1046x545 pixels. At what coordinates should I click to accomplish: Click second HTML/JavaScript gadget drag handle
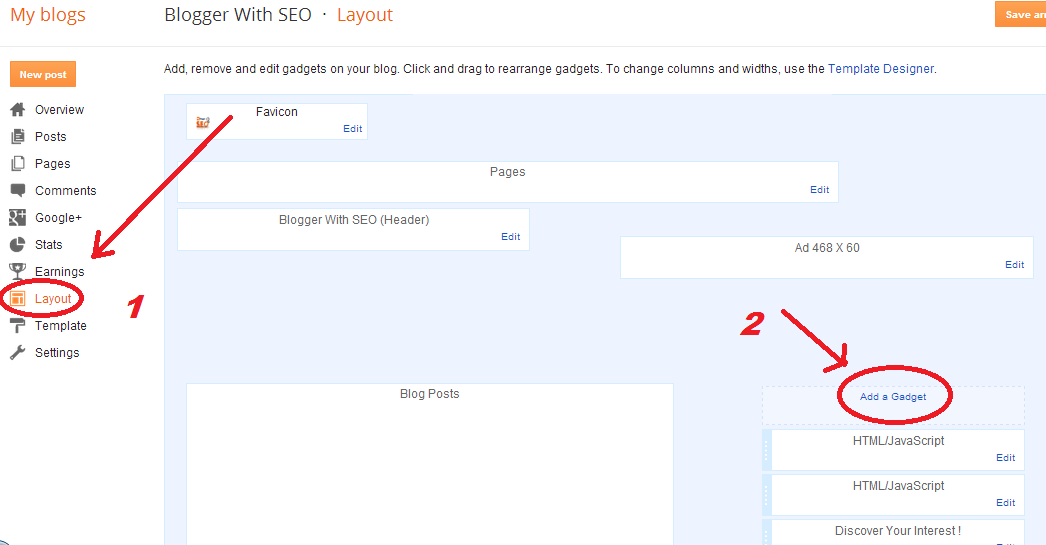click(x=766, y=495)
